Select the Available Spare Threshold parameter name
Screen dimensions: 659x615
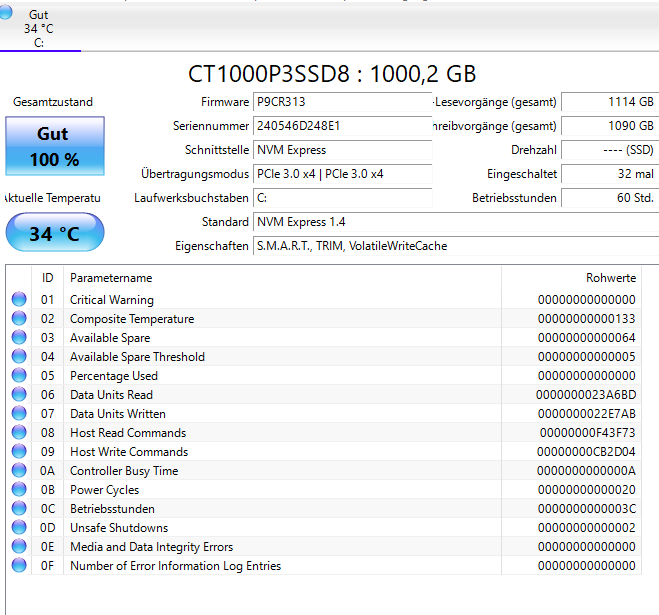coord(137,356)
